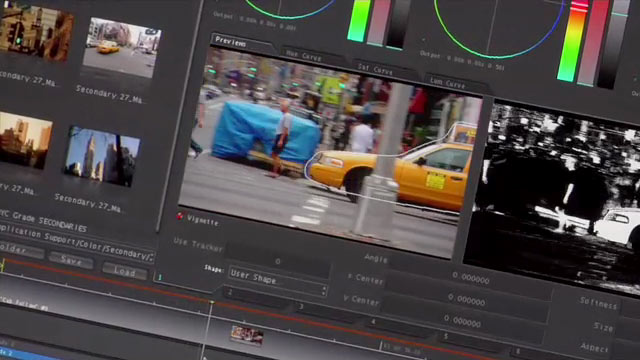This screenshot has width=640, height=360.
Task: Adjust the second color wheel's rainbow hue slider
Action: 574,41
